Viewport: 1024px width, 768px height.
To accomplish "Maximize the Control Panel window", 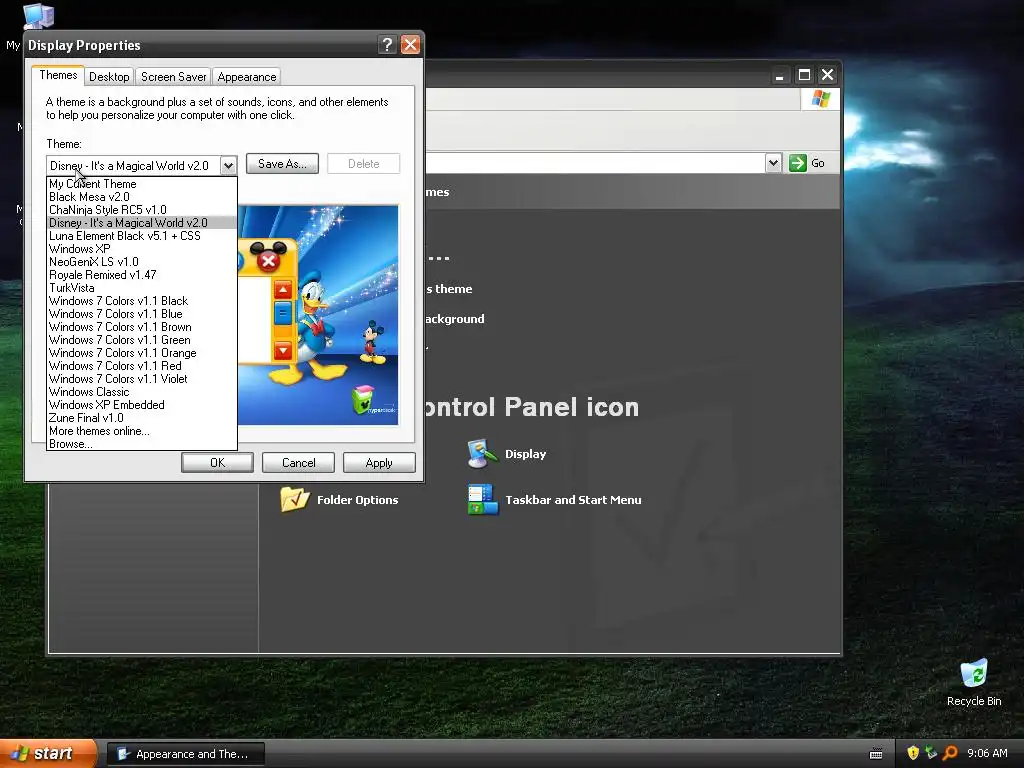I will tap(804, 75).
